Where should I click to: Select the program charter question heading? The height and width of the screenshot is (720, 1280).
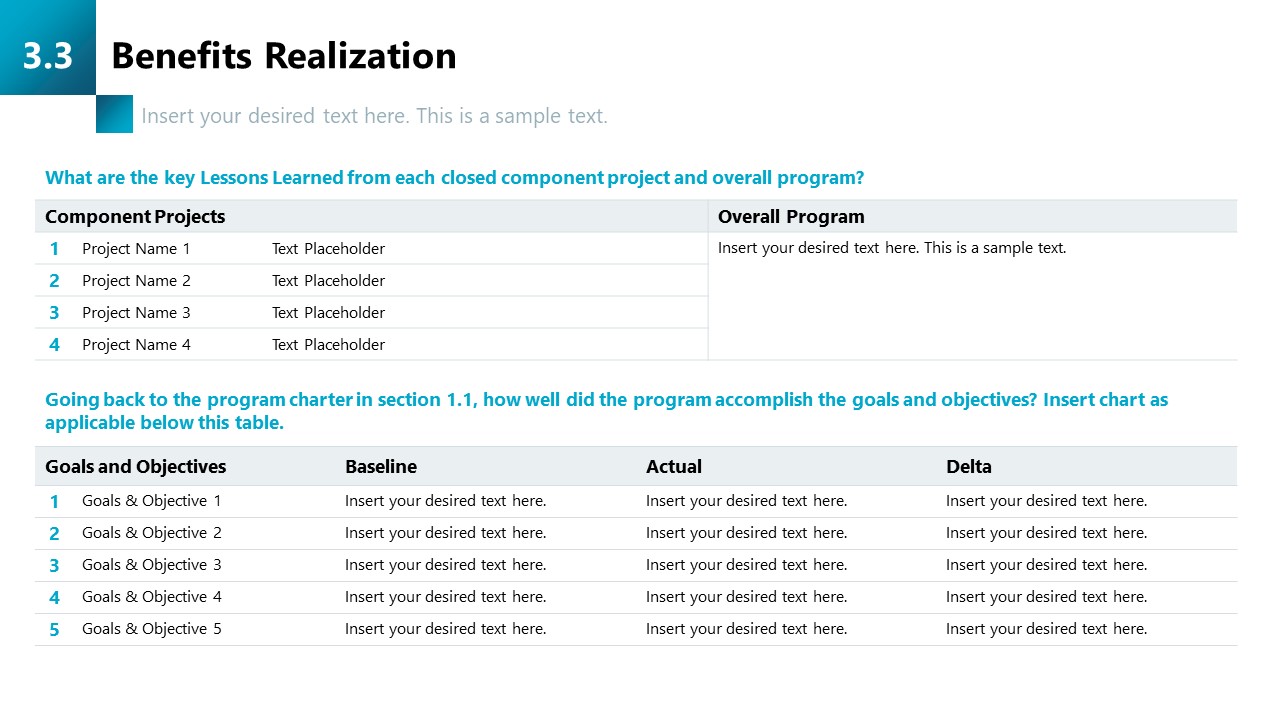pyautogui.click(x=606, y=411)
